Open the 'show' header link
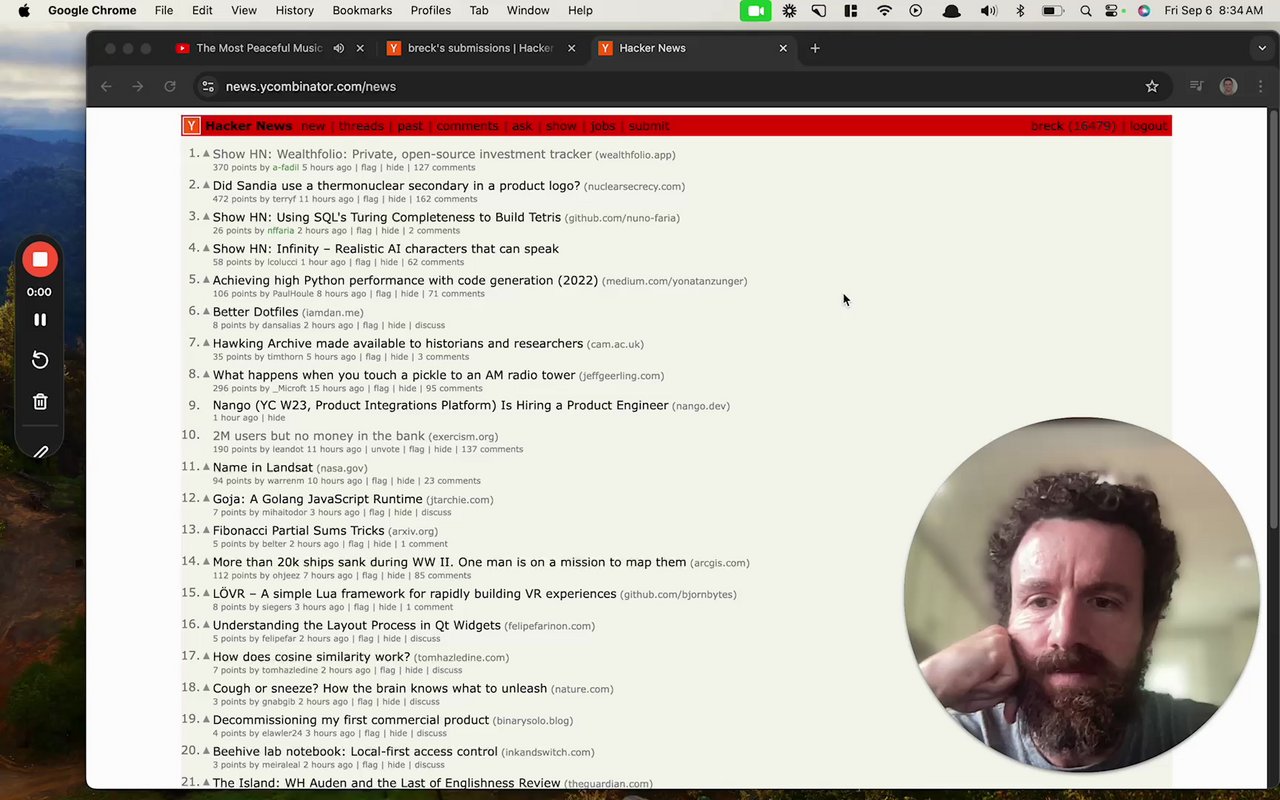This screenshot has height=800, width=1280. tap(561, 126)
